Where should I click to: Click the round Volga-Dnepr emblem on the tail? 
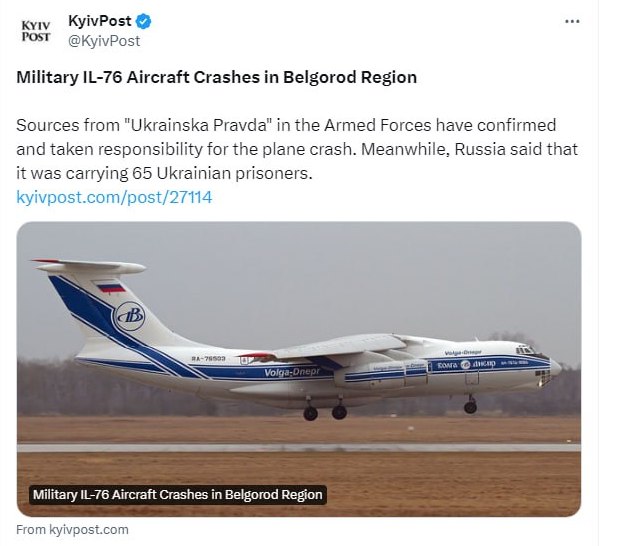[128, 318]
